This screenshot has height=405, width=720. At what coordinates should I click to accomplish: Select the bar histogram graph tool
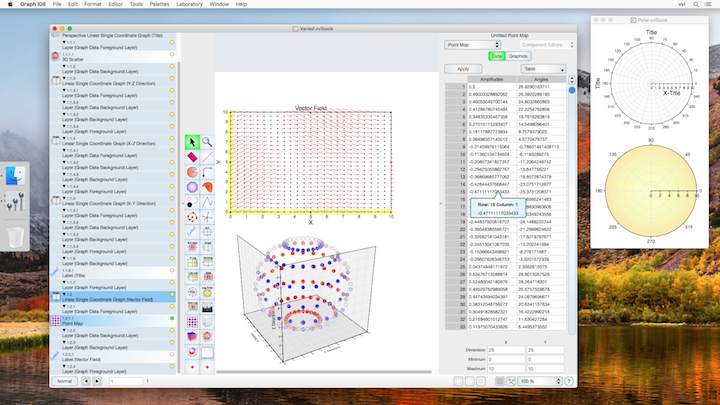pyautogui.click(x=208, y=307)
